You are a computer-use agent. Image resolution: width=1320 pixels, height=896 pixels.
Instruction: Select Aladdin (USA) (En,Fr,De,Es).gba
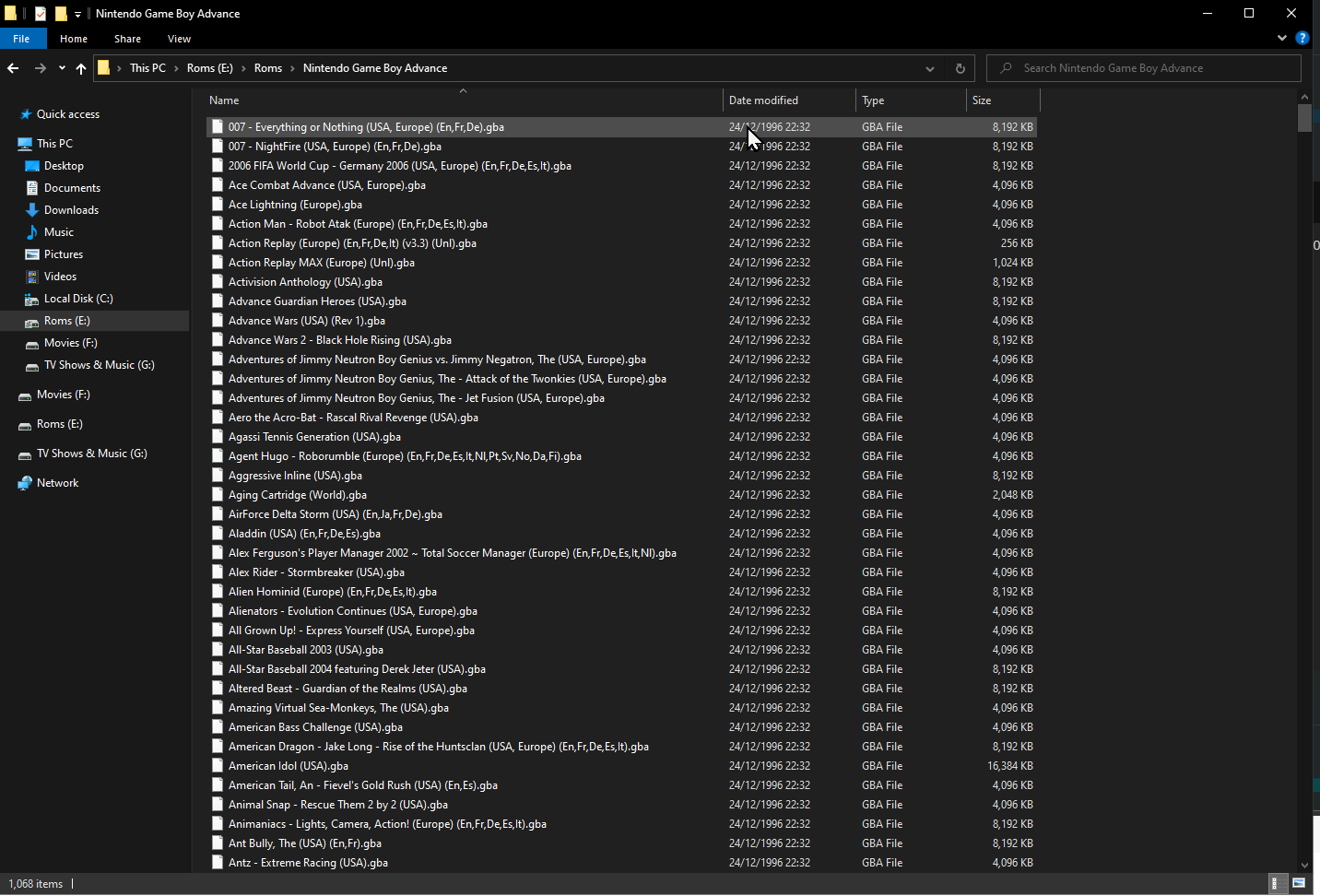tap(621, 534)
